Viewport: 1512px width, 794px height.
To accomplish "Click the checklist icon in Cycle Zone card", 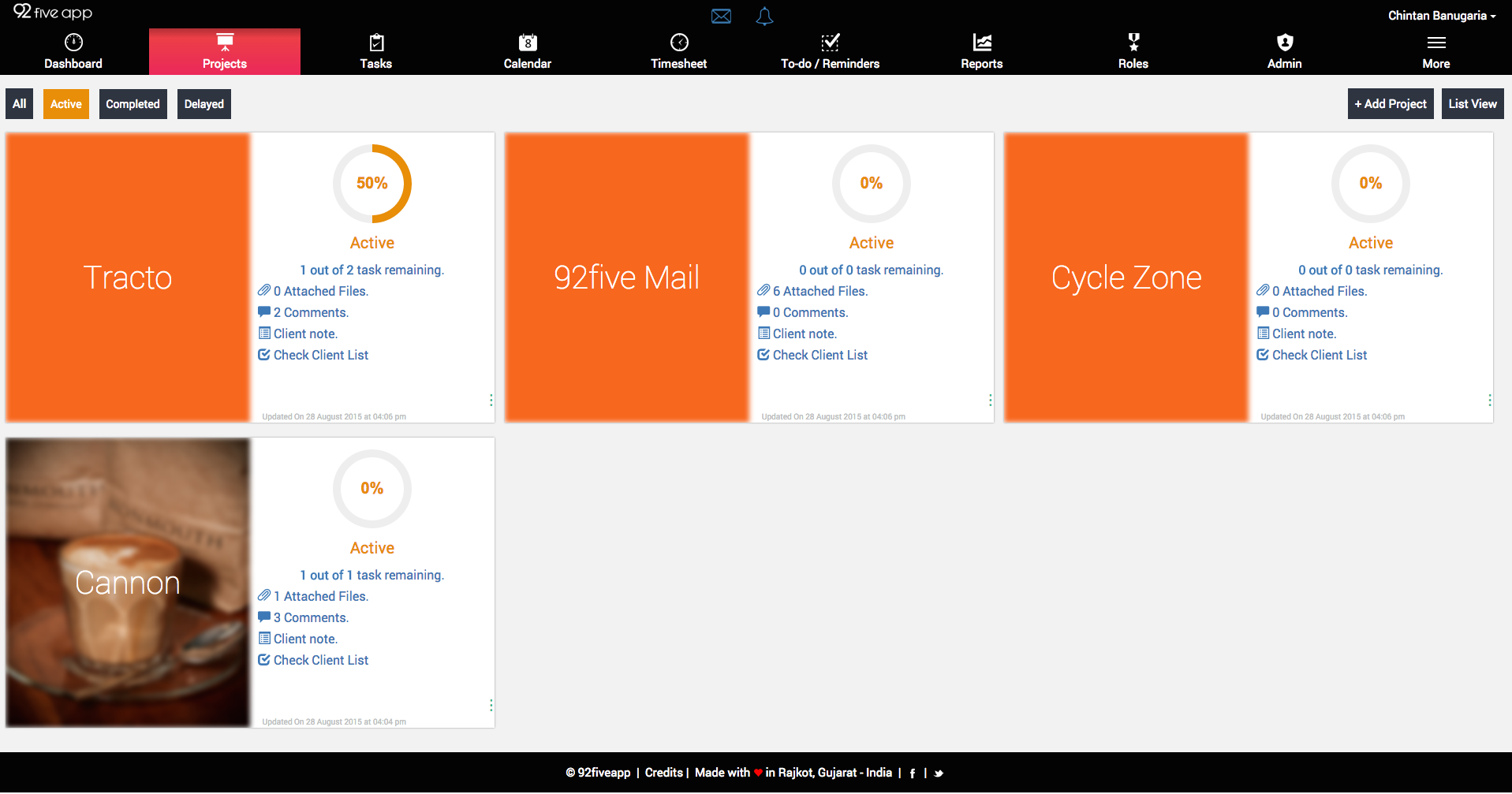I will (x=1263, y=355).
